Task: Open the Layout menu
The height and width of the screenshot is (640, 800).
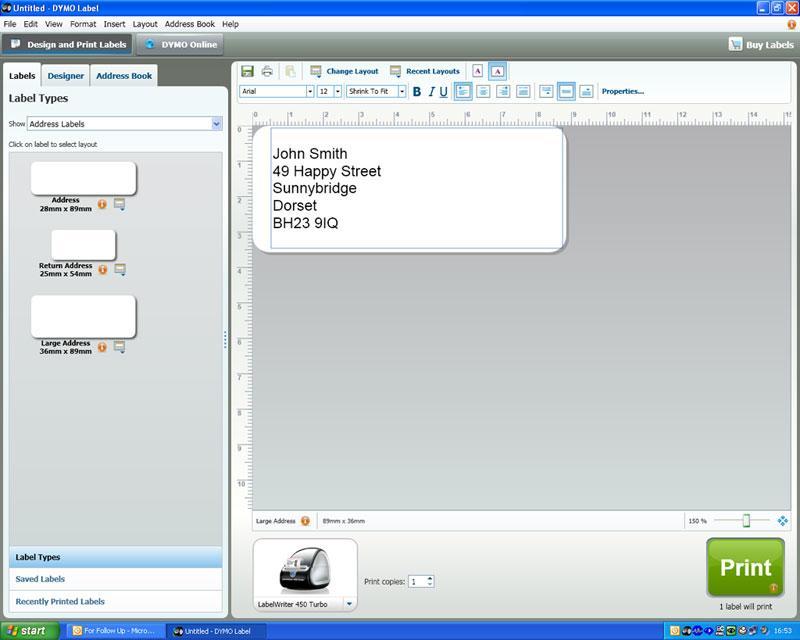Action: pos(145,23)
